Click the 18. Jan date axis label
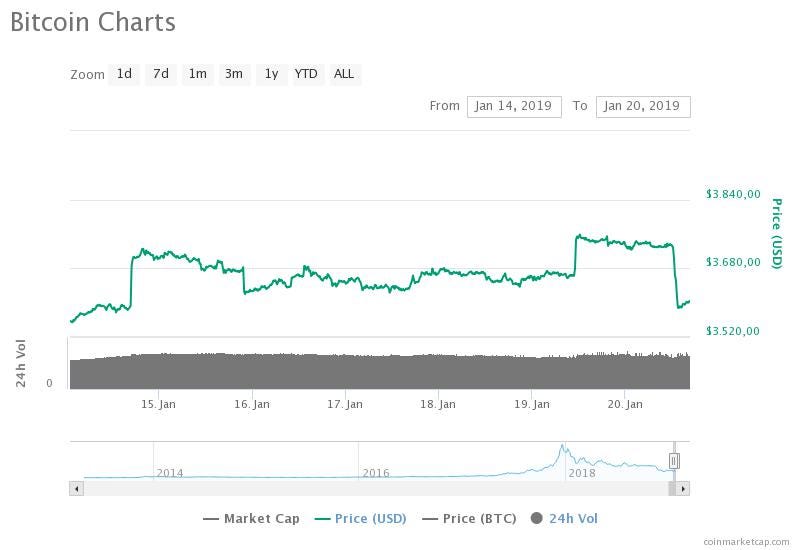 (x=438, y=405)
